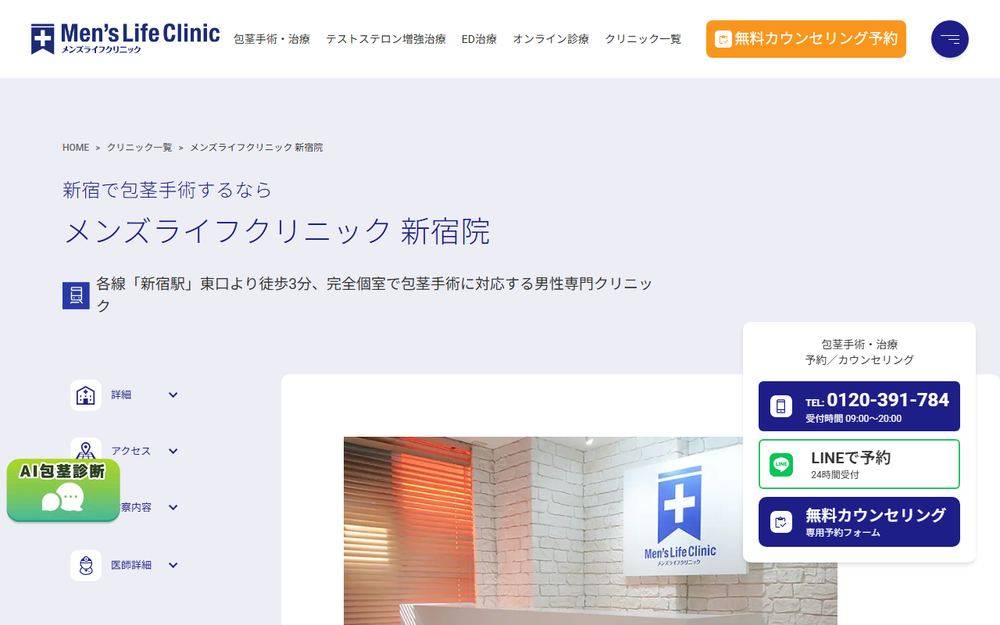Click the building icon next to 詳細

tap(85, 395)
